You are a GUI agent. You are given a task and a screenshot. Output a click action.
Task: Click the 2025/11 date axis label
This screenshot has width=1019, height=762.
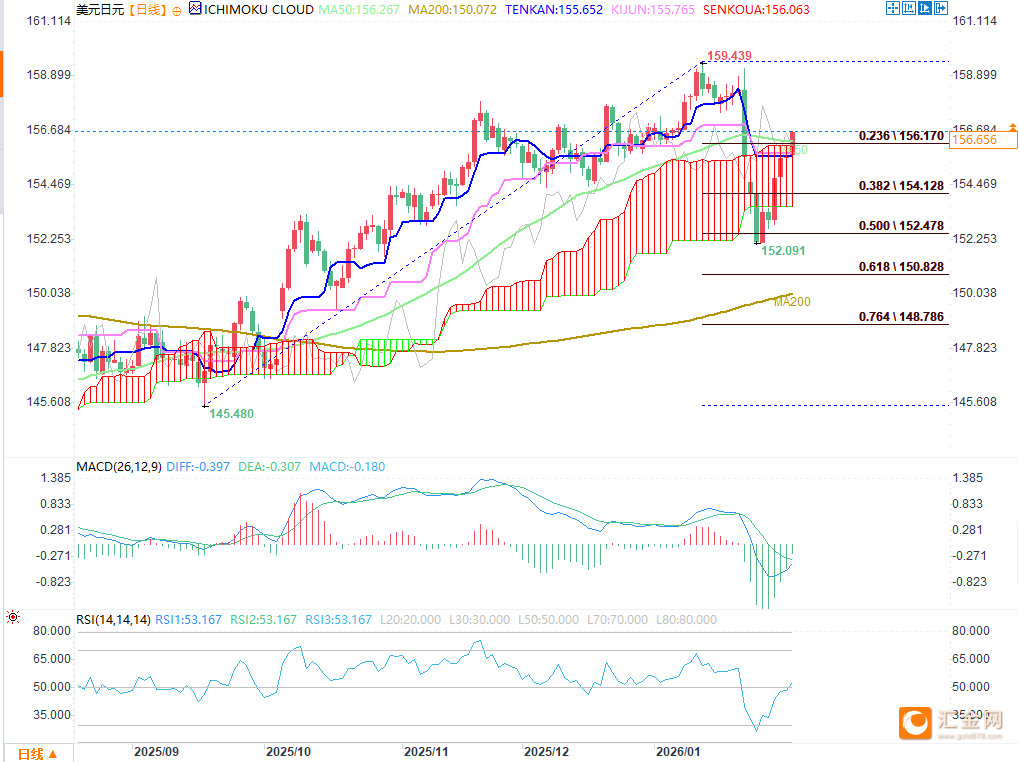[x=426, y=752]
